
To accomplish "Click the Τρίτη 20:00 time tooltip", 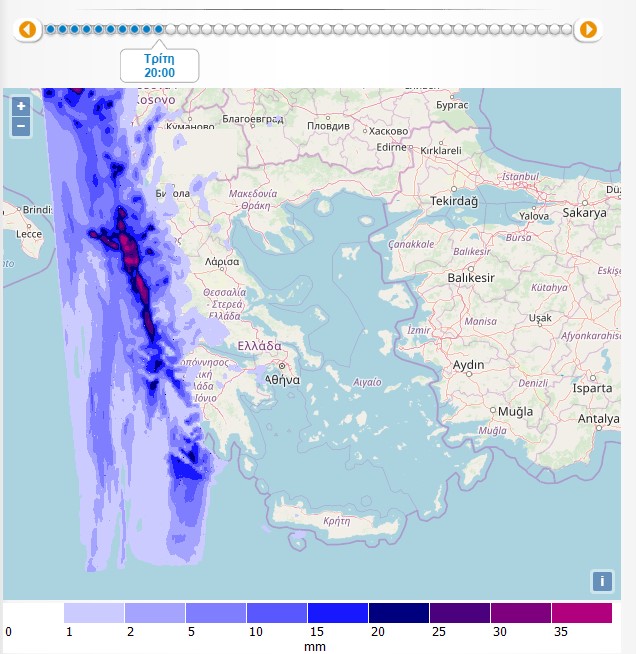I will pos(159,66).
